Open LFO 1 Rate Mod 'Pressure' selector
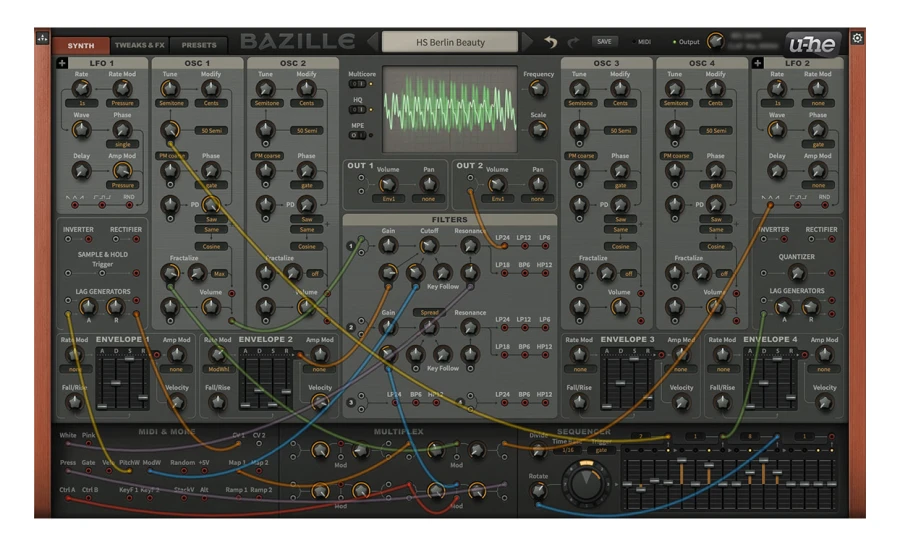 (x=122, y=103)
